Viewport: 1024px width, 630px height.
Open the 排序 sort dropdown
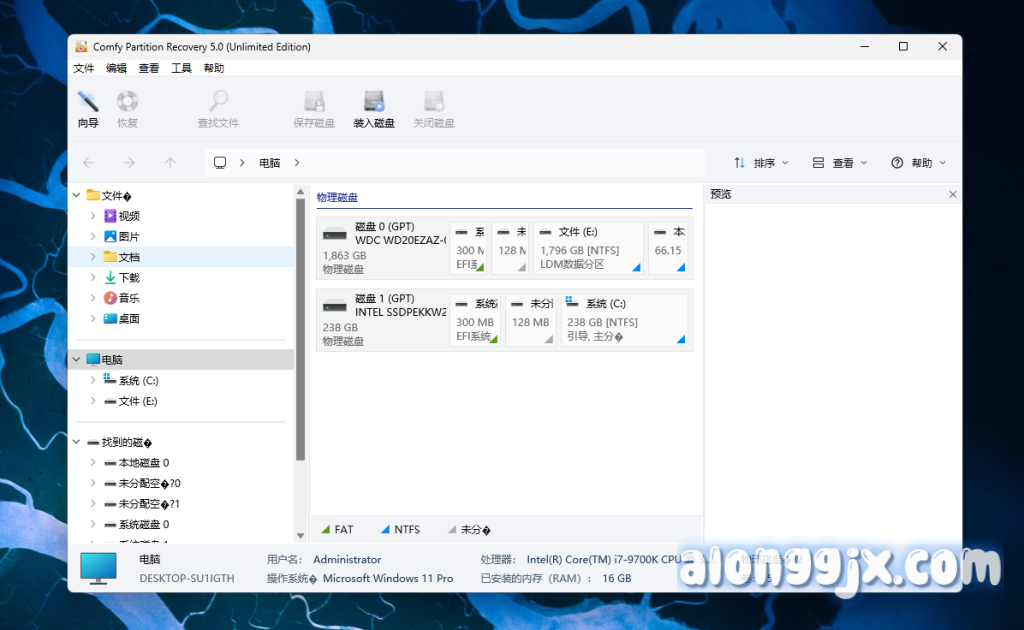762,163
